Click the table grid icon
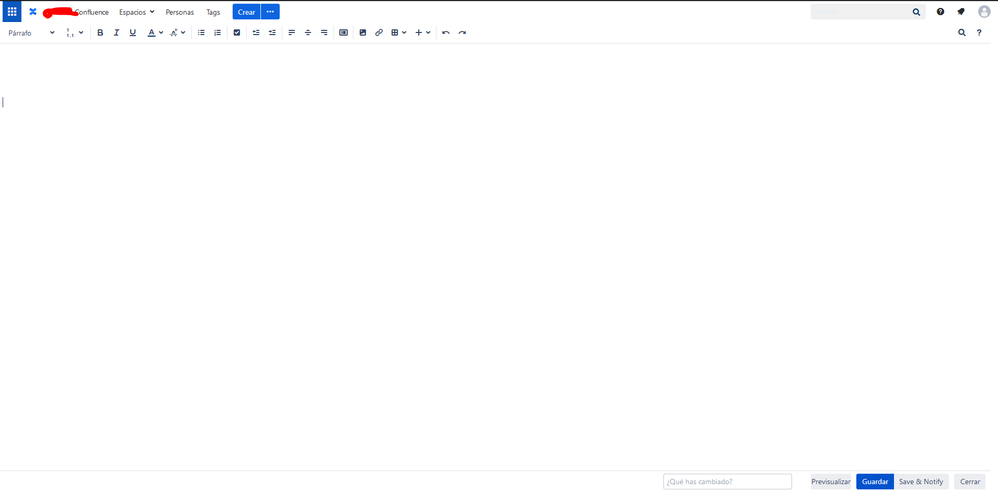Screen dimensions: 998x491 [x=395, y=32]
